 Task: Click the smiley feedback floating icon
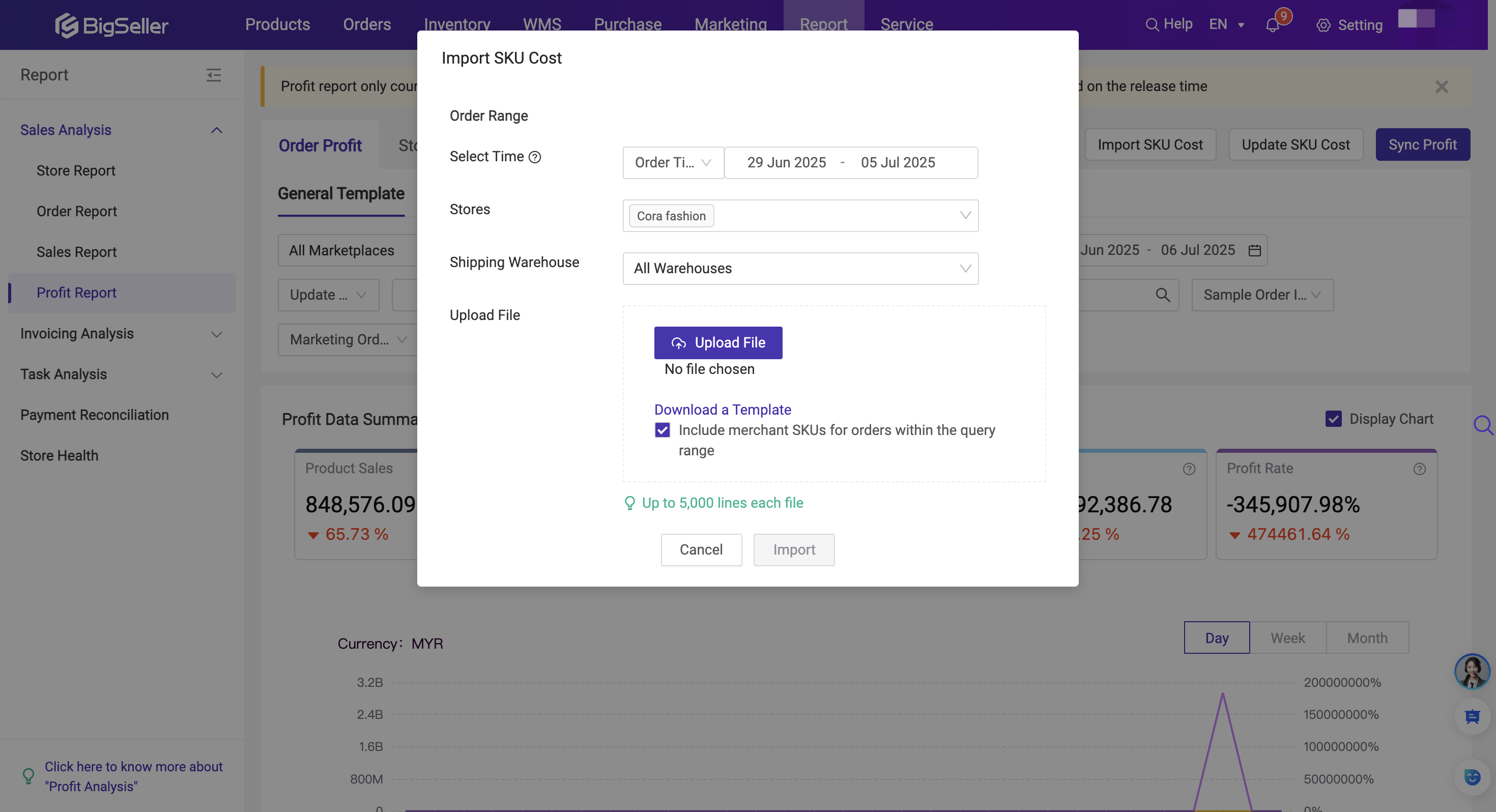[1472, 777]
